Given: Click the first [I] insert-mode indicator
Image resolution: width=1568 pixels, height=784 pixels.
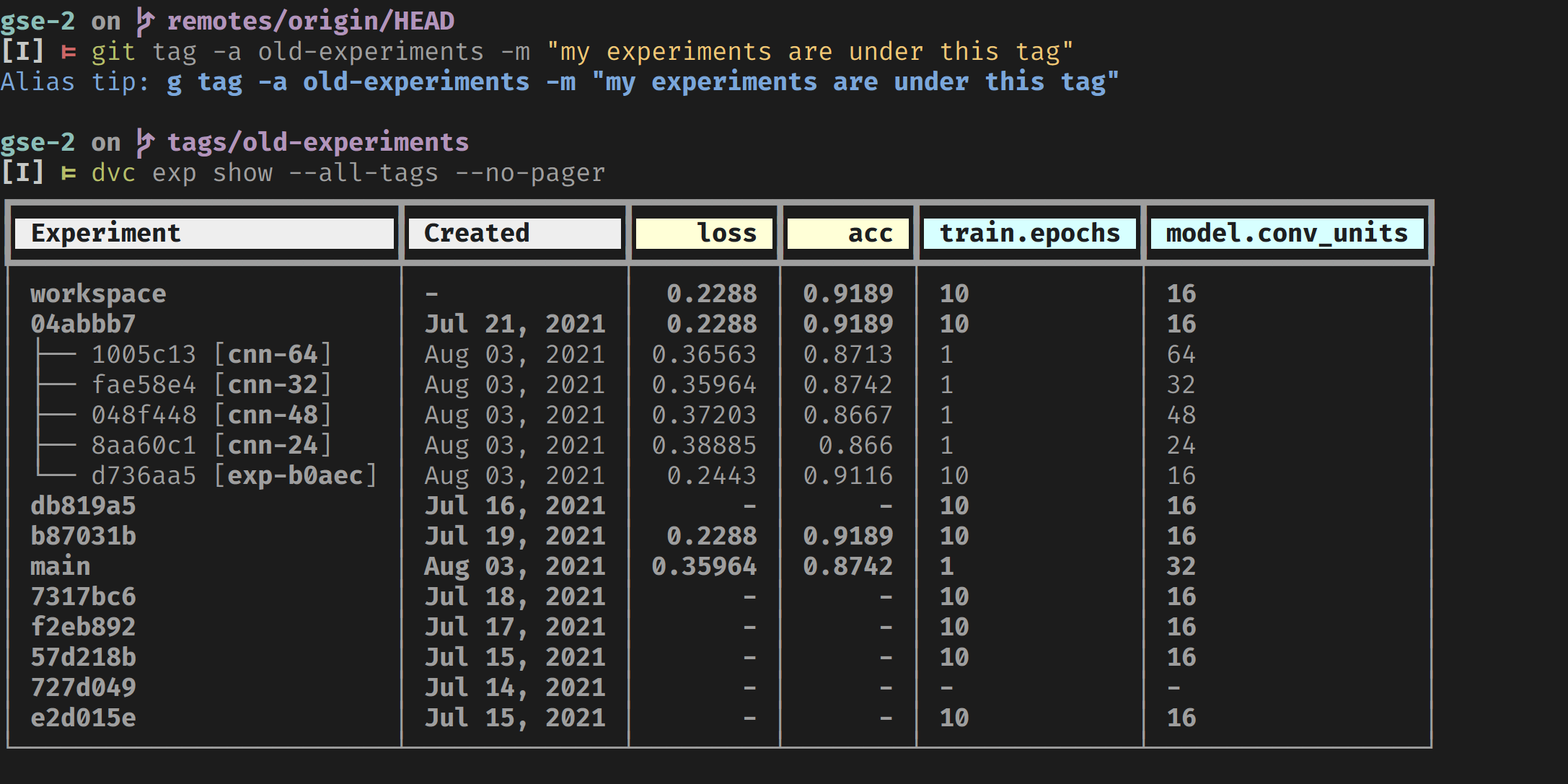Looking at the screenshot, I should 22,52.
